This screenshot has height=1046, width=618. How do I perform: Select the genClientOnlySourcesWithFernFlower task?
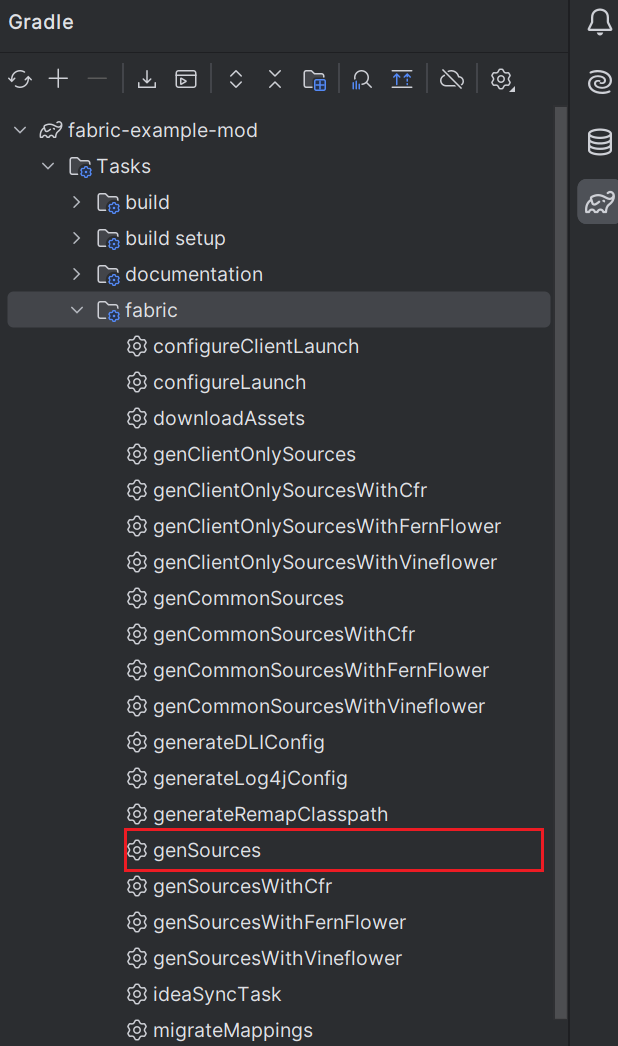coord(327,526)
